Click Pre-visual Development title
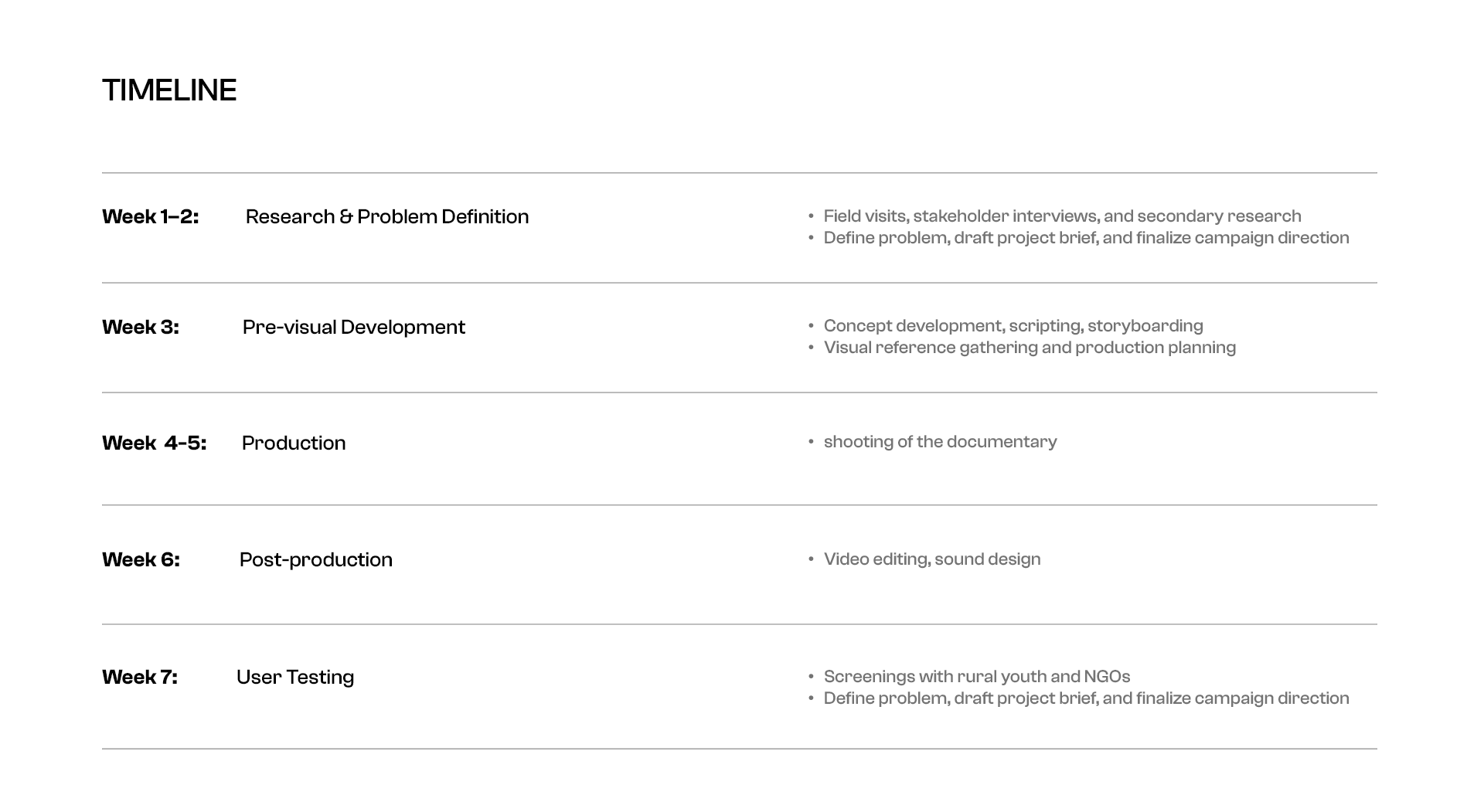The width and height of the screenshot is (1484, 812). (354, 327)
